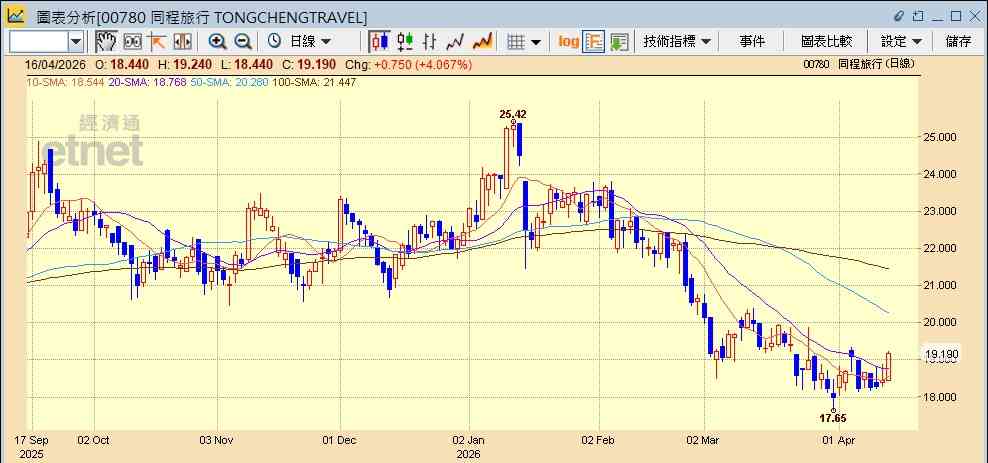Switch to line chart style

455,42
